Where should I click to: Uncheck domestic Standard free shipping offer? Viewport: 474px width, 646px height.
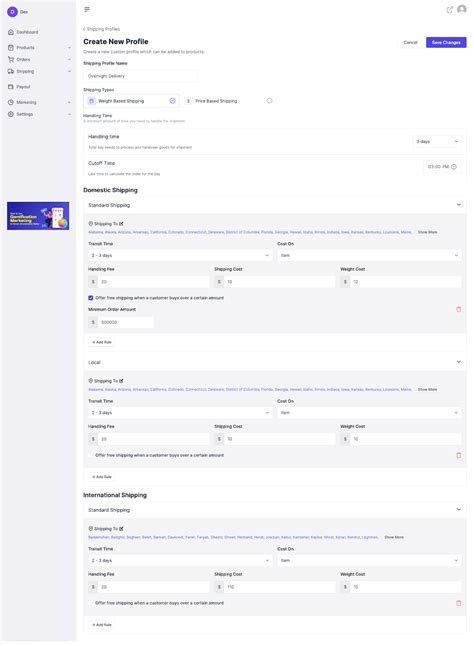[x=91, y=298]
